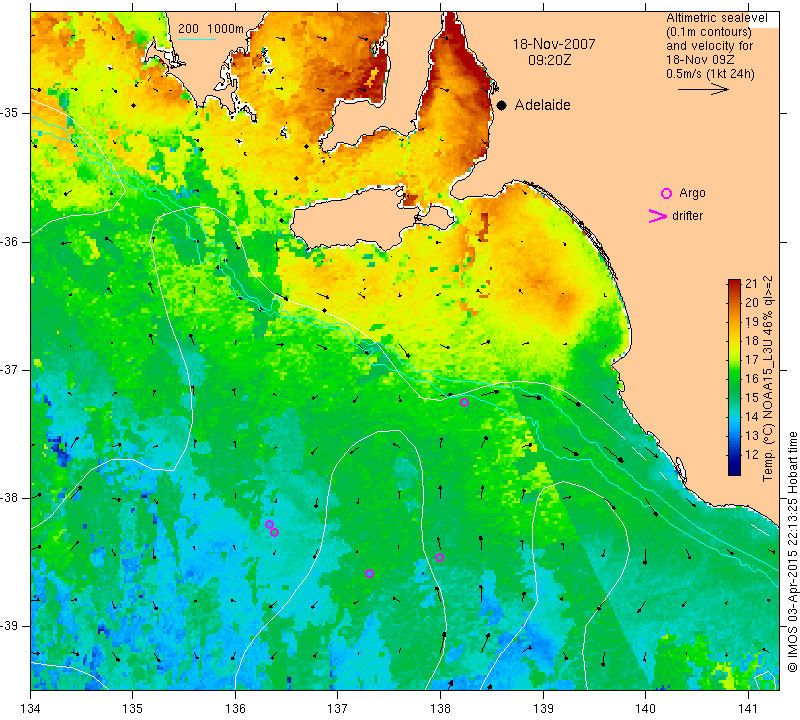Click longitude axis label 134
This screenshot has height=720, width=800.
pos(31,709)
